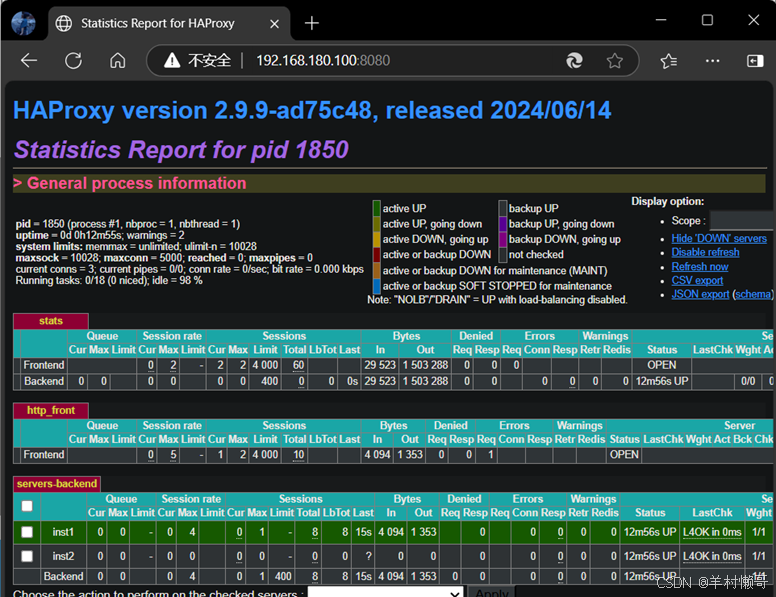The height and width of the screenshot is (597, 776).
Task: Check the inst2 server checkbox
Action: (27, 556)
